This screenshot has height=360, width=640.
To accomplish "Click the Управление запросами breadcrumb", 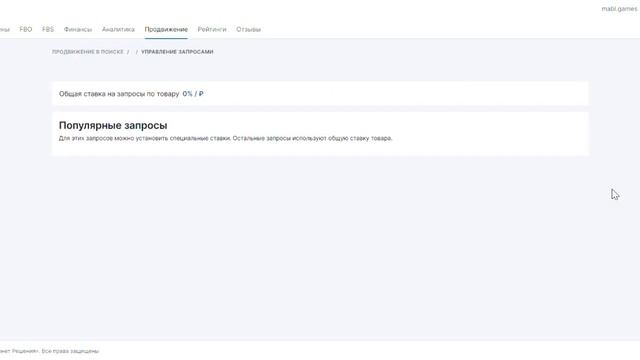I will [177, 52].
